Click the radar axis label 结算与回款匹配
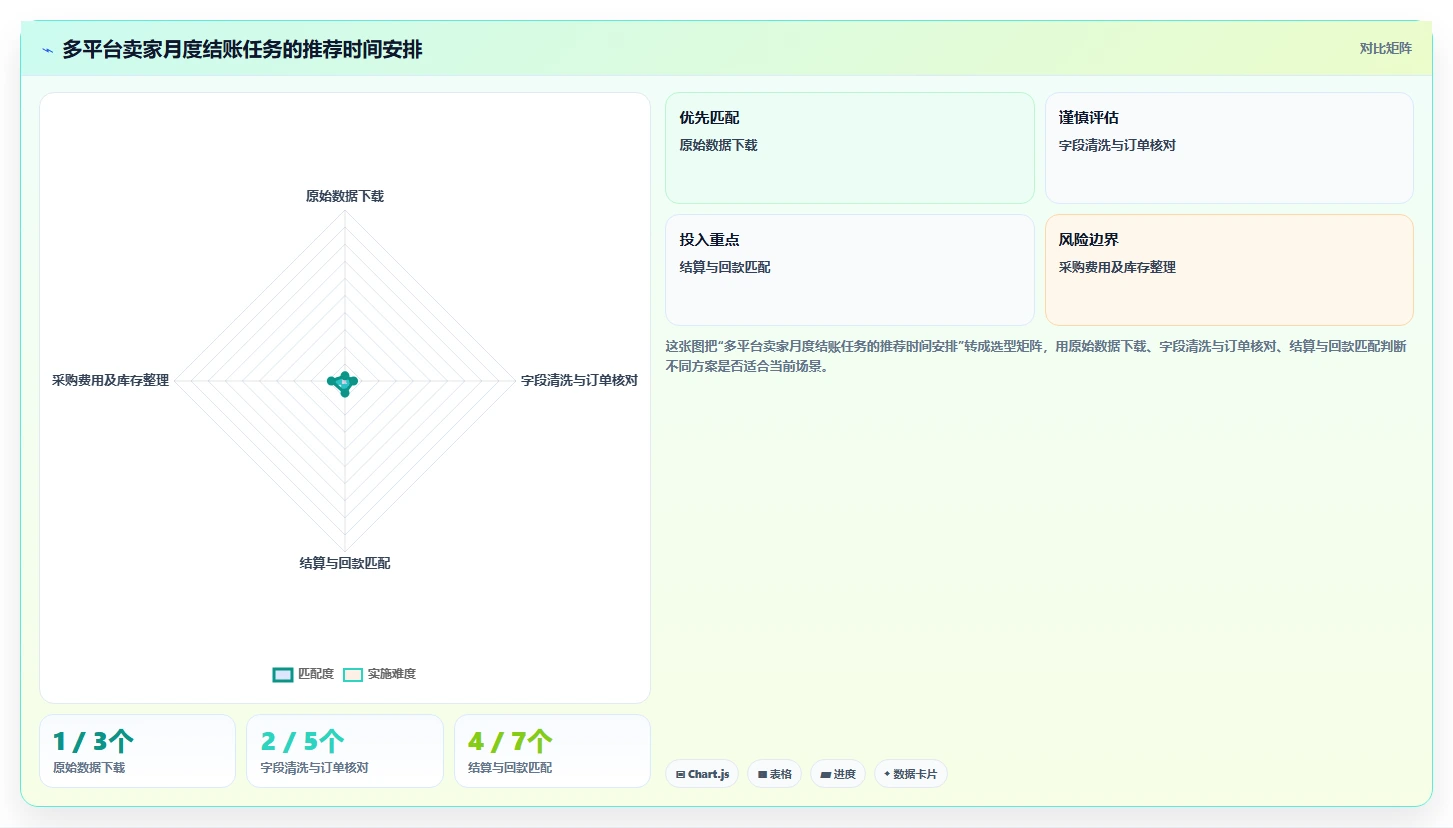This screenshot has height=828, width=1453. [345, 564]
